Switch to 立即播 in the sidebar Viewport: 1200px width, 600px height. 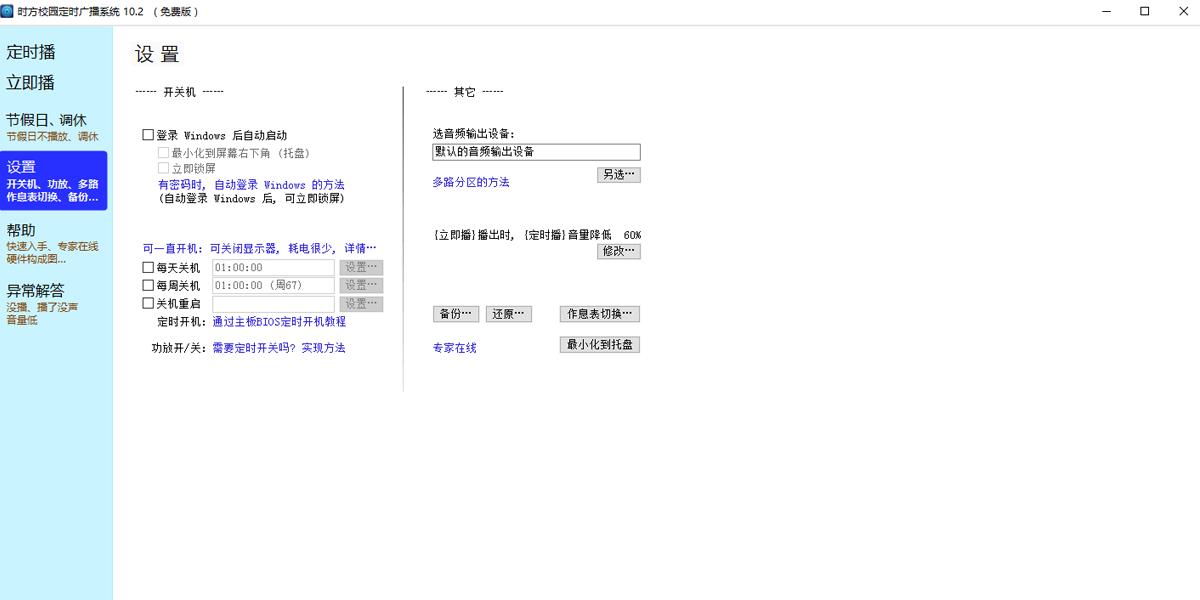click(31, 83)
